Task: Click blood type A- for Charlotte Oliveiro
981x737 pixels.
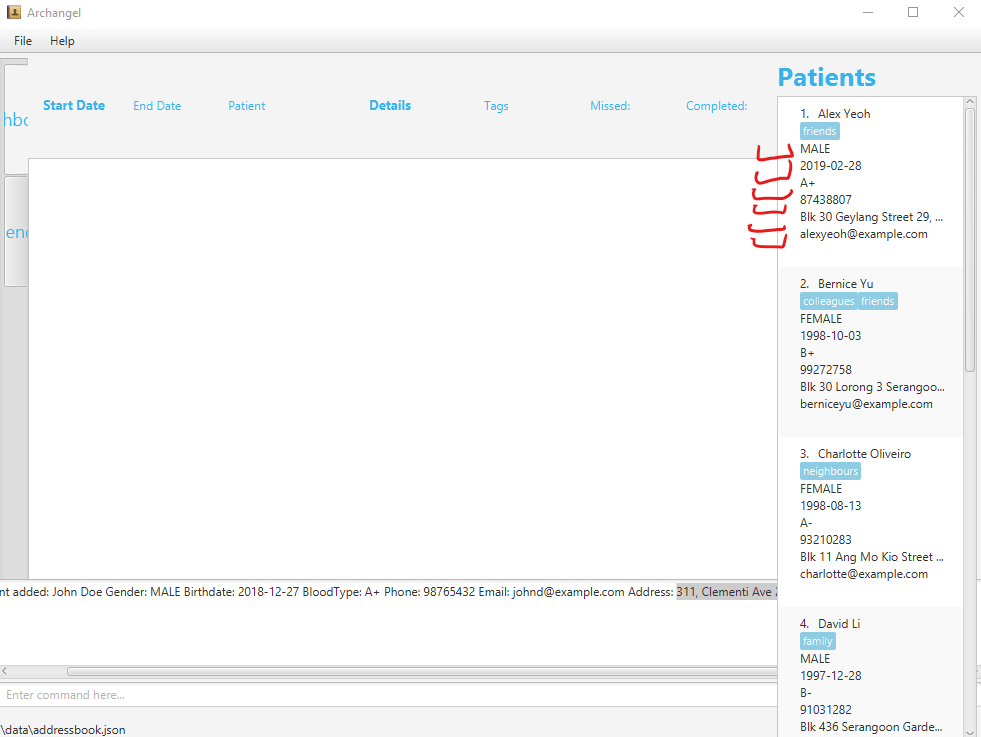Action: click(x=806, y=523)
